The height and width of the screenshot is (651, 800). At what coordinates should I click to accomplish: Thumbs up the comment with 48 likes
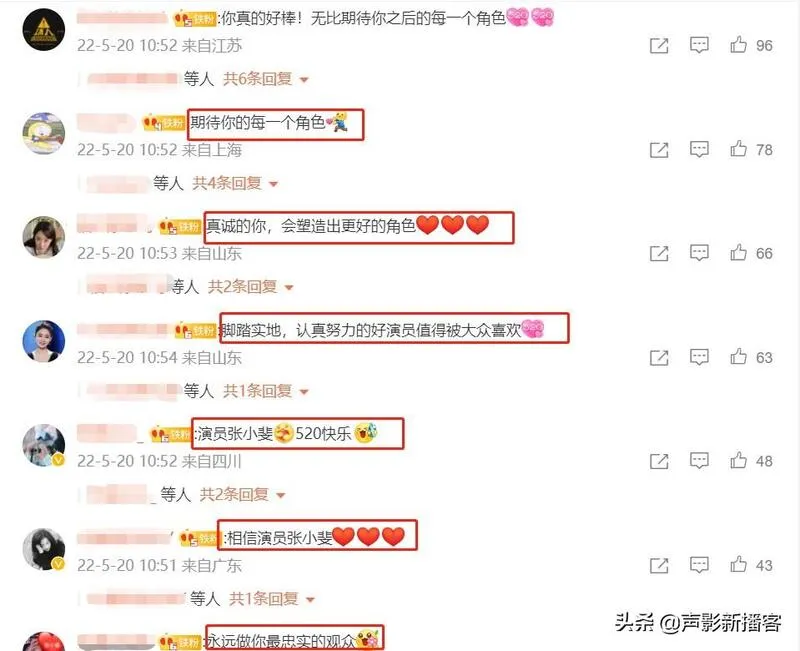coord(738,461)
